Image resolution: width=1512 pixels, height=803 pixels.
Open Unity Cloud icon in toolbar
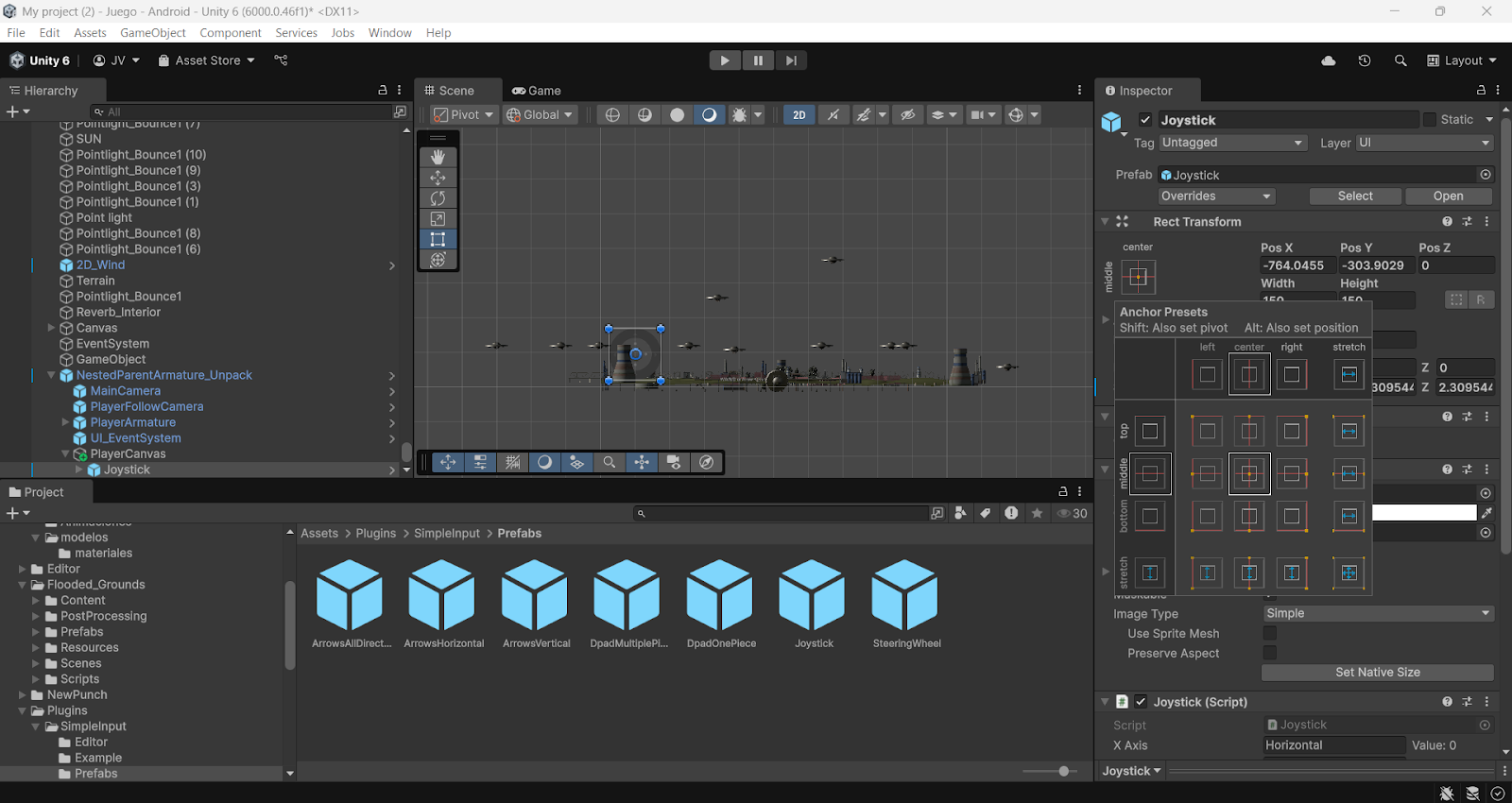tap(1329, 60)
